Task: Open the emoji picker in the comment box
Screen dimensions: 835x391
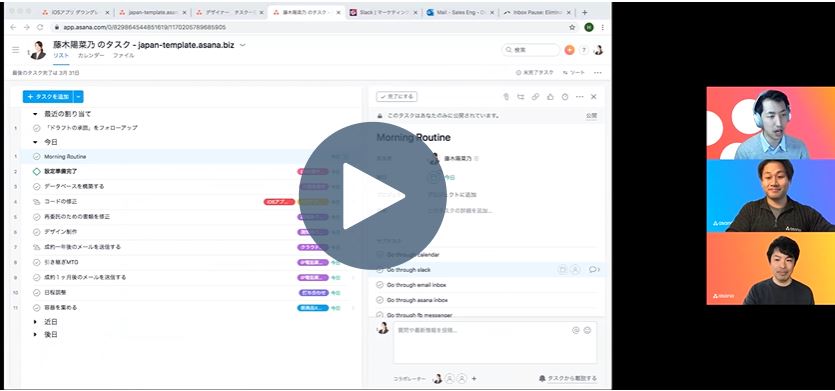Action: (587, 330)
